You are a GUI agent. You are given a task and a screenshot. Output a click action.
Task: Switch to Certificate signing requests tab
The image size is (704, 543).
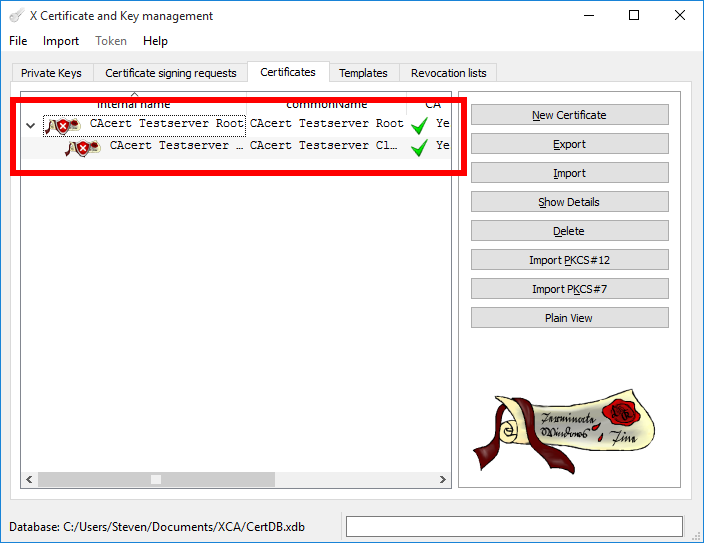[171, 73]
